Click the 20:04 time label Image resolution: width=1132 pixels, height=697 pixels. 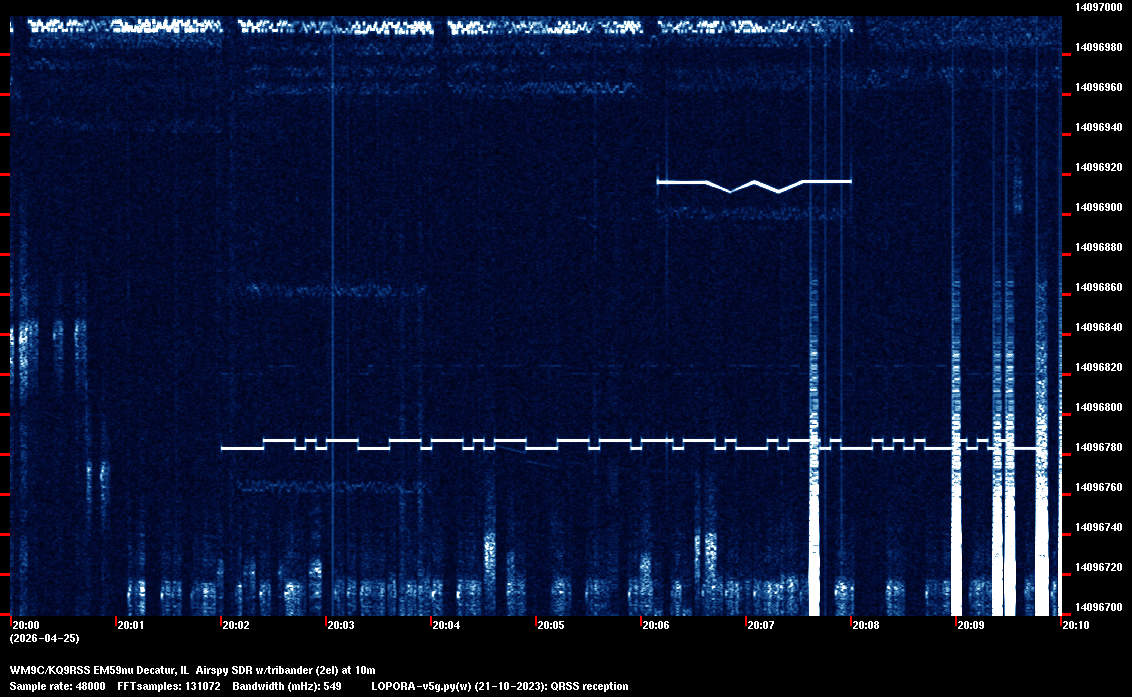pyautogui.click(x=445, y=625)
